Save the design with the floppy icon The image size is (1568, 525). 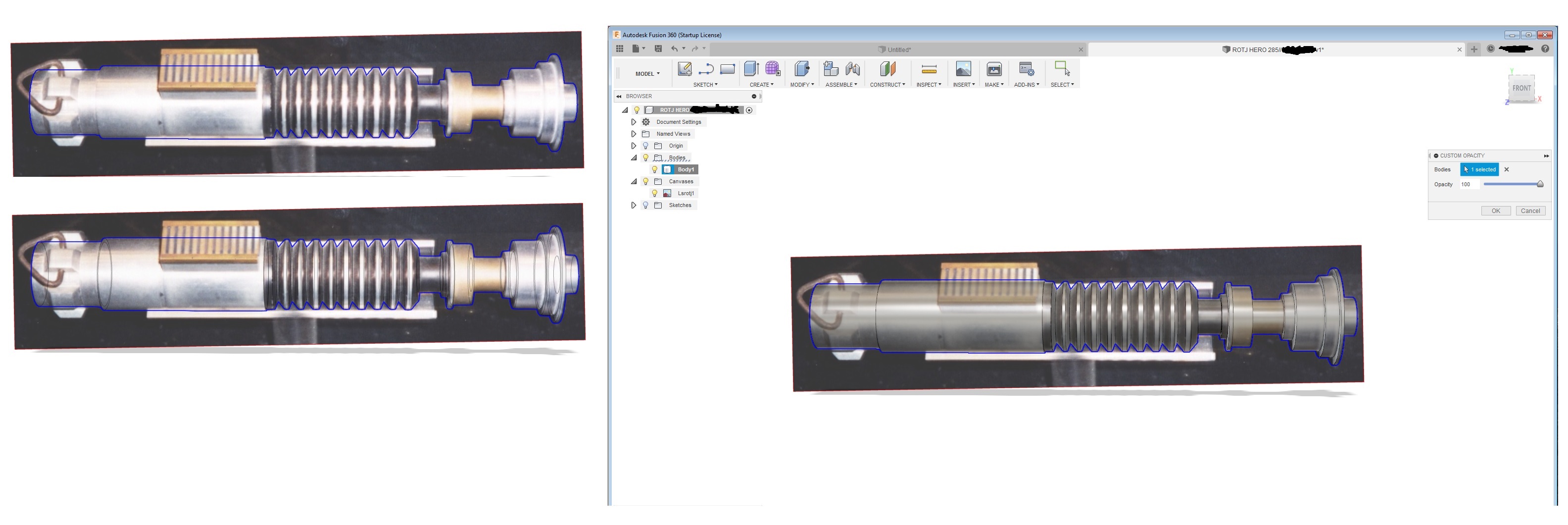[x=658, y=49]
